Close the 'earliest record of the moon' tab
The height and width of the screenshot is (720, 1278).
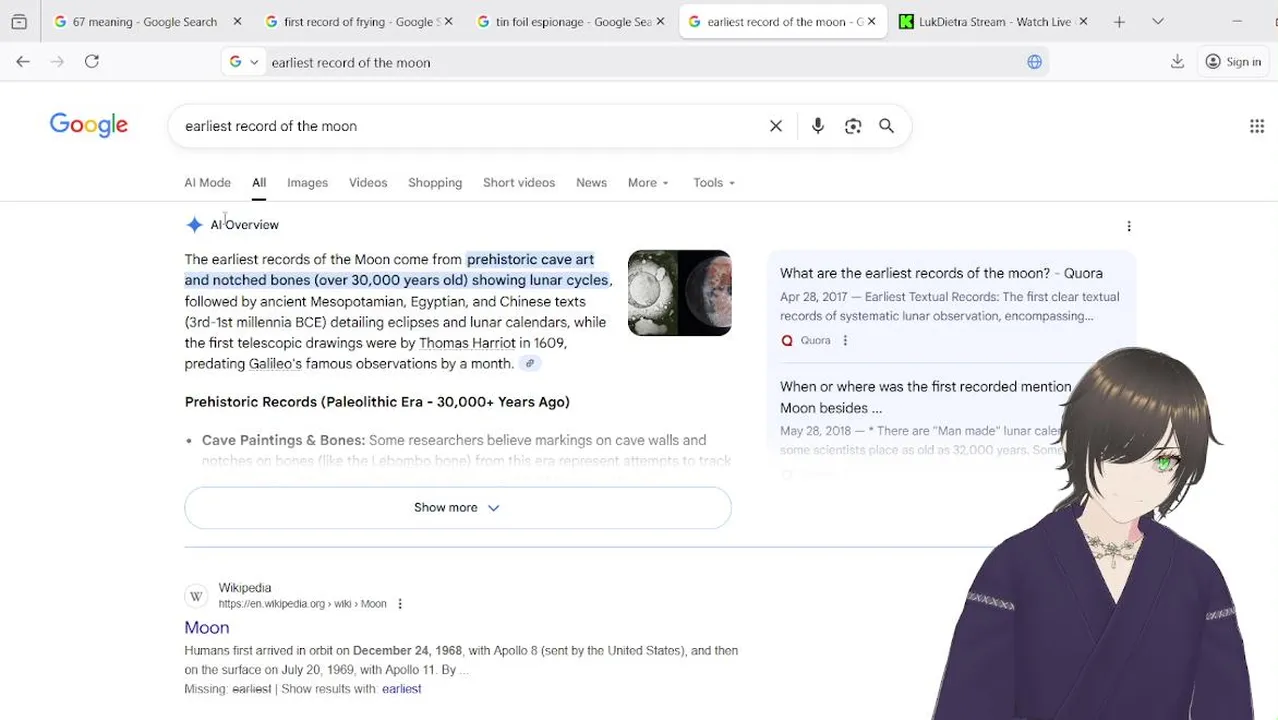(871, 21)
